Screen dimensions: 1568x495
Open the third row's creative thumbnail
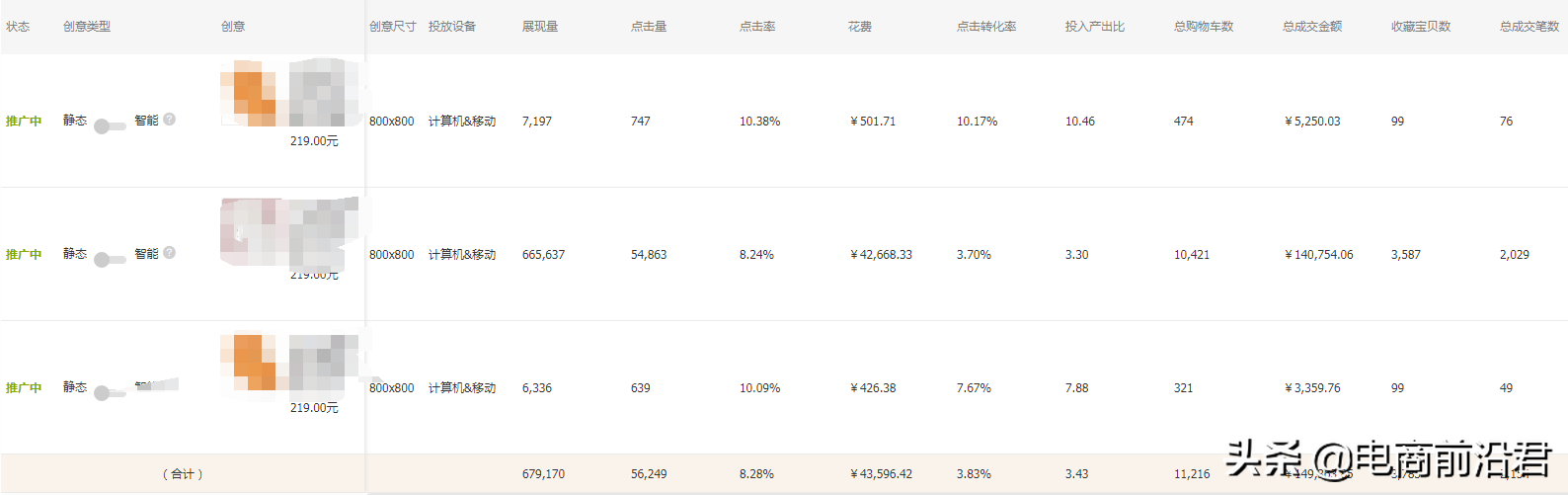(x=288, y=363)
